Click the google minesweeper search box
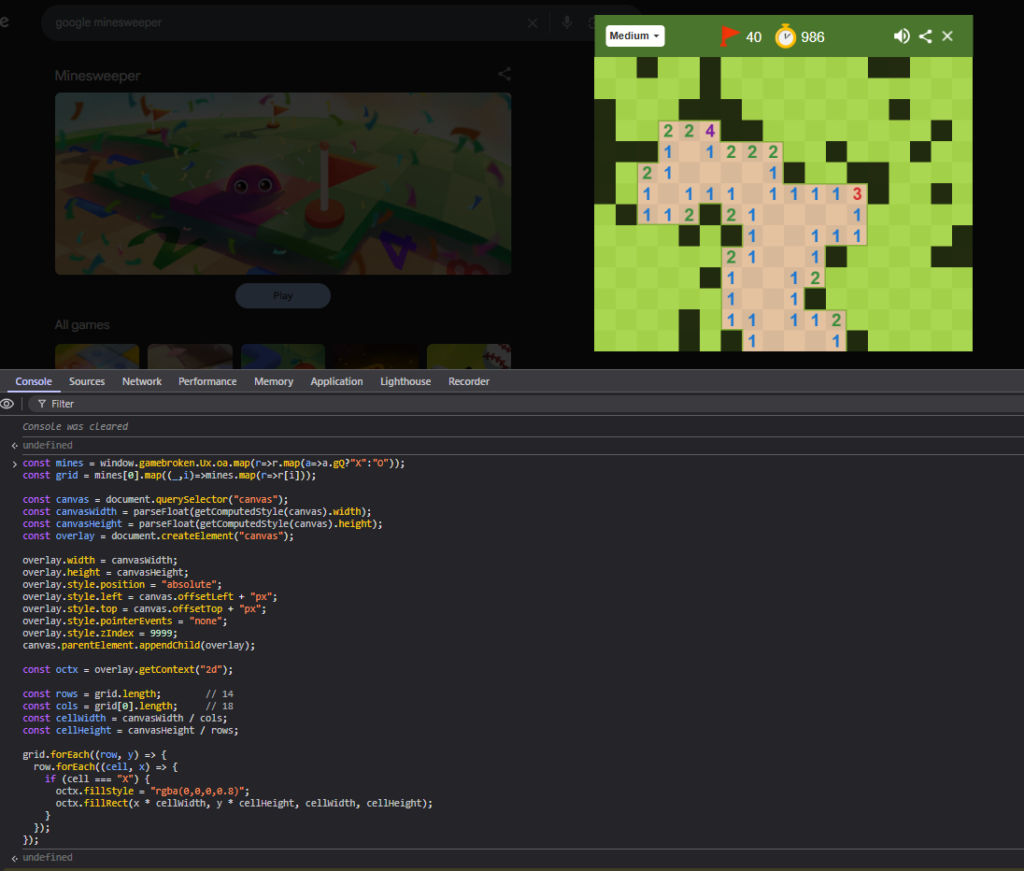 pos(280,23)
